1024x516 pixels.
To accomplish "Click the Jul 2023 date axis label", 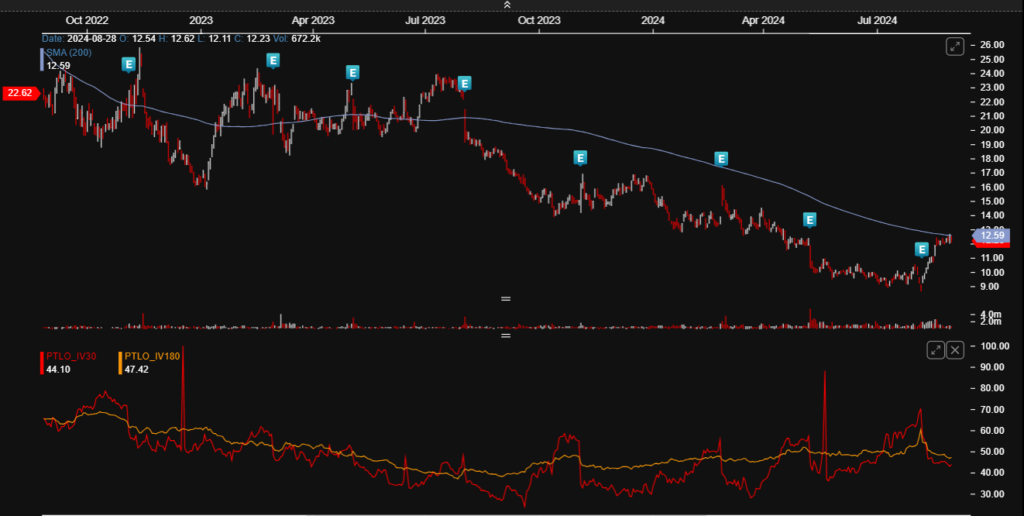I will [425, 20].
